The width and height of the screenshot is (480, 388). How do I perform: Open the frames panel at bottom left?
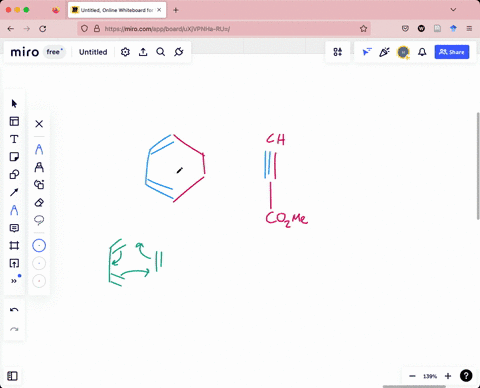[x=12, y=376]
